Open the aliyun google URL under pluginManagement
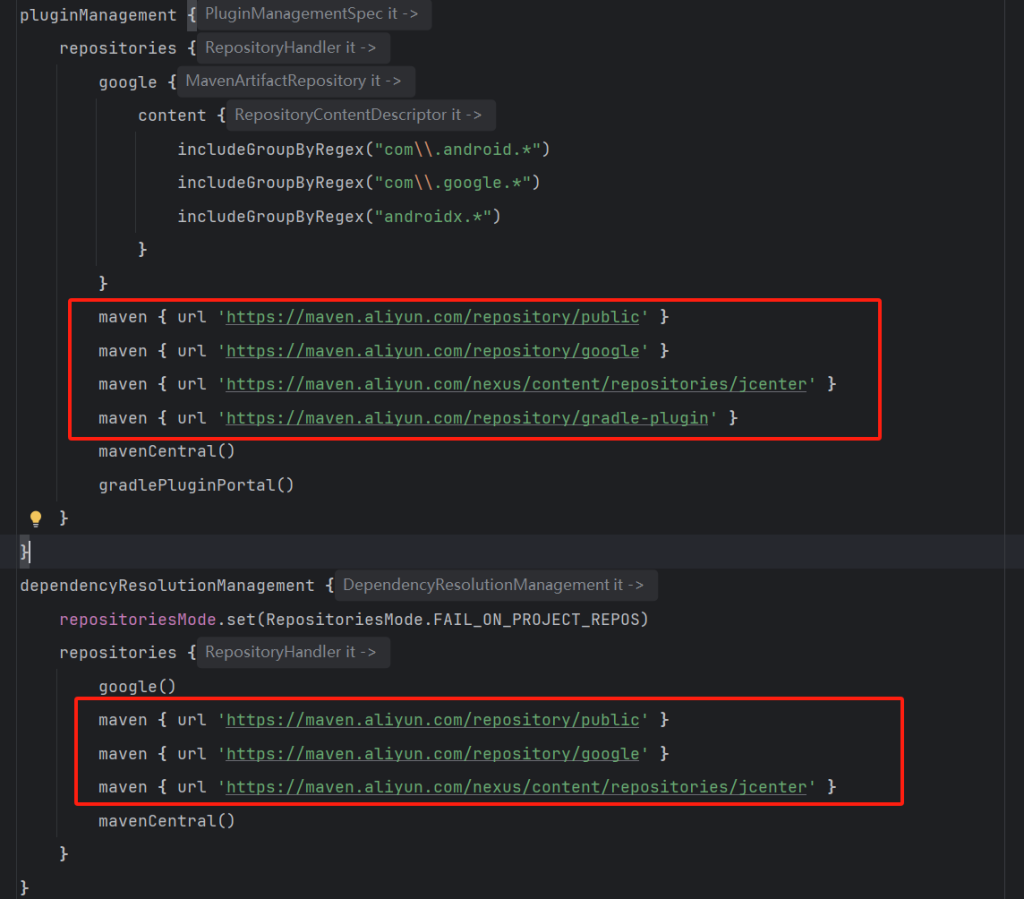1024x899 pixels. pos(433,351)
